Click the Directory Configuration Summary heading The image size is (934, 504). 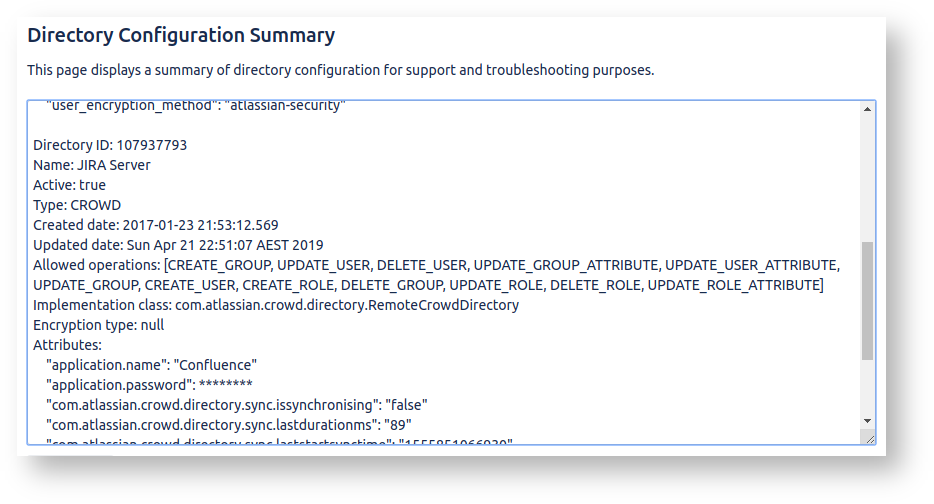(181, 36)
